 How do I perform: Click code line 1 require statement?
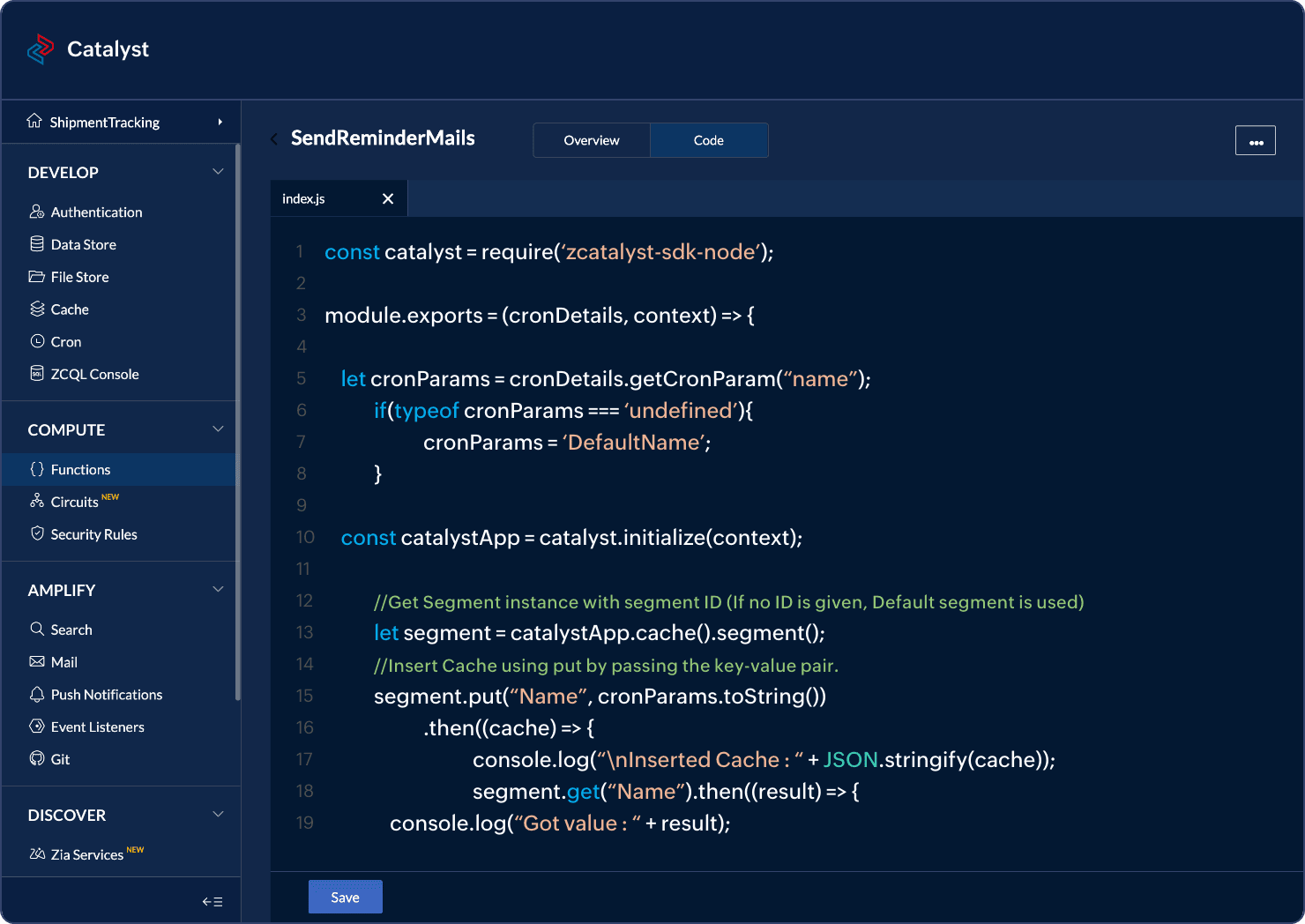click(549, 252)
